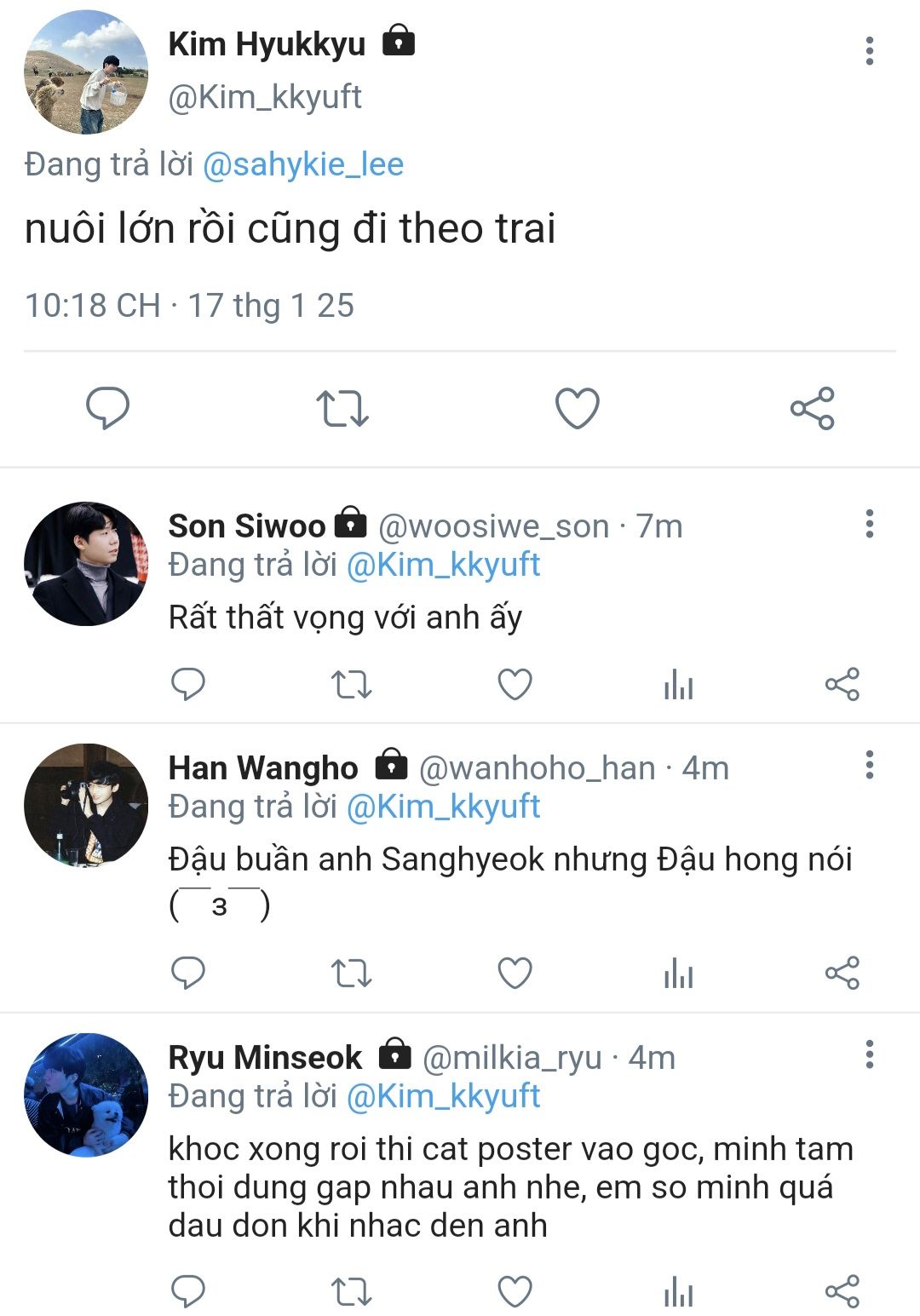Share Kim Hyukkyu's main tweet
The width and height of the screenshot is (920, 1316).
click(x=813, y=408)
